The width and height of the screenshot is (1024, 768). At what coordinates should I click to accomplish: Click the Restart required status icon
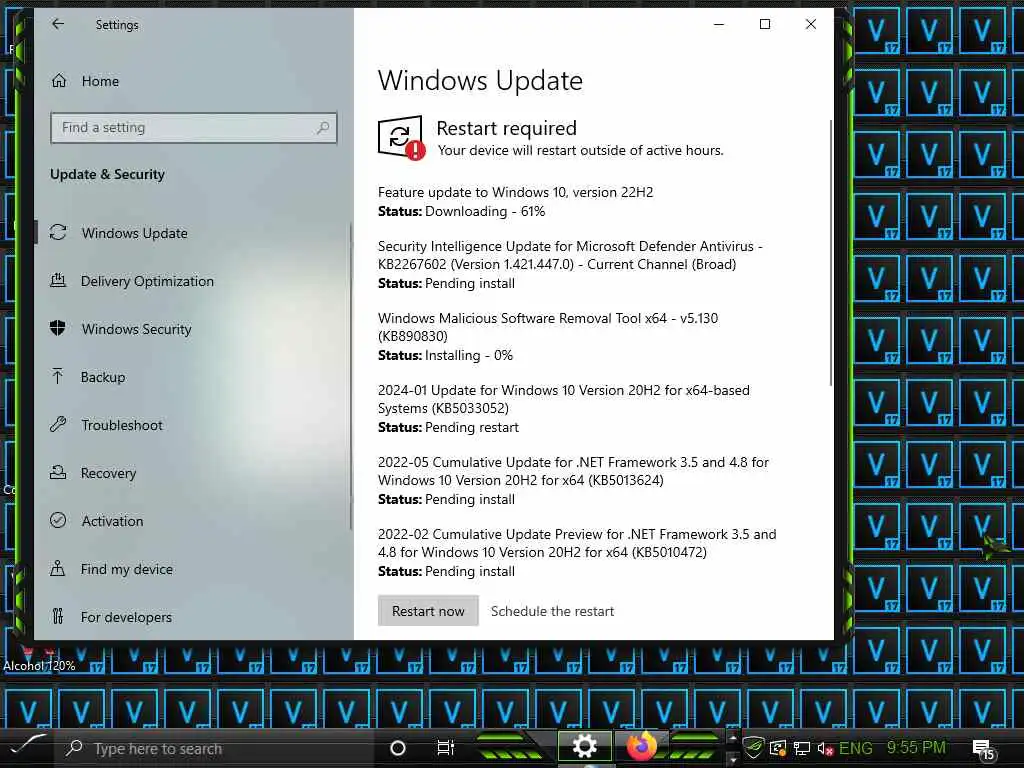pos(402,138)
